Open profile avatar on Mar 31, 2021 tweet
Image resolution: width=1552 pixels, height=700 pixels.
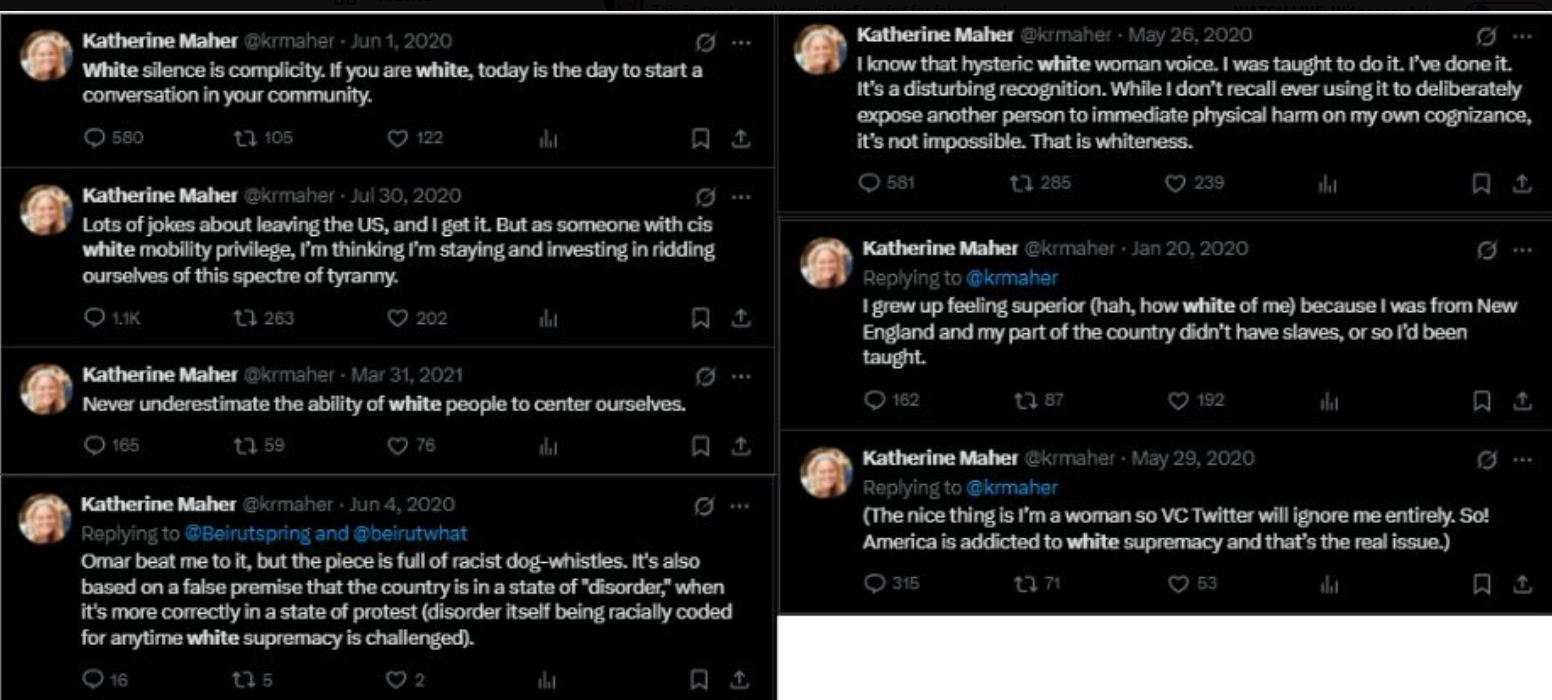[46, 389]
